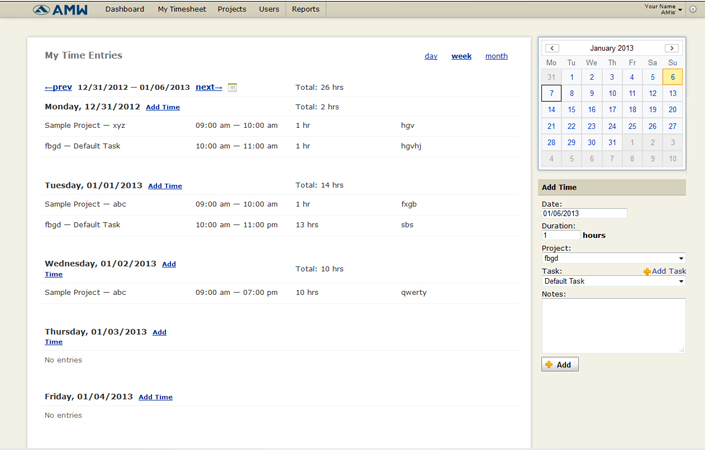Open the Your Name account dropdown
Image resolution: width=705 pixels, height=450 pixels.
663,9
